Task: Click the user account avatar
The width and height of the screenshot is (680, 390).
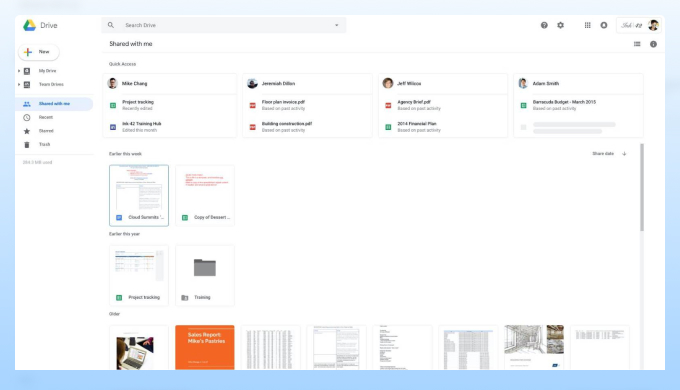Action: pyautogui.click(x=653, y=25)
